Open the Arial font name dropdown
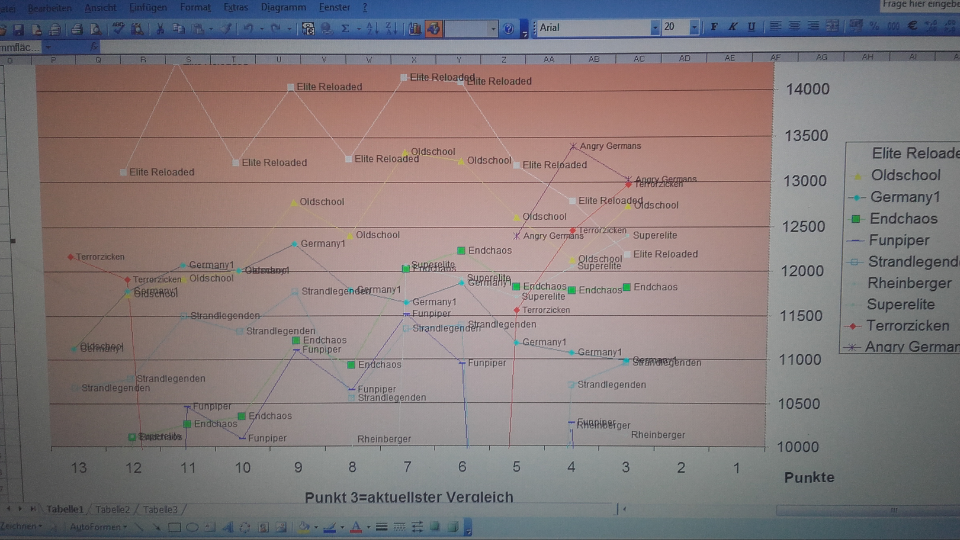This screenshot has width=960, height=540. (655, 28)
